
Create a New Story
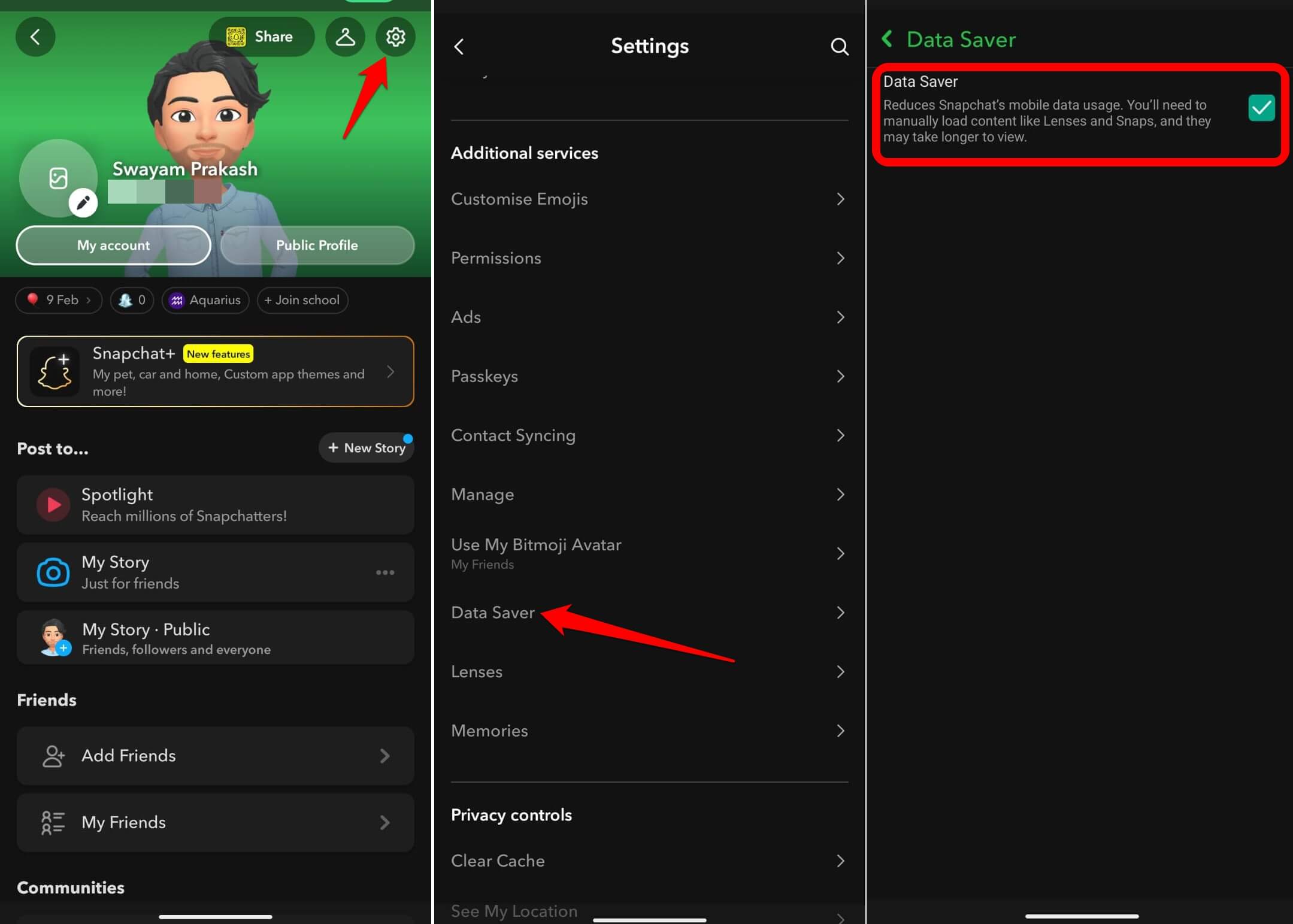pos(367,447)
